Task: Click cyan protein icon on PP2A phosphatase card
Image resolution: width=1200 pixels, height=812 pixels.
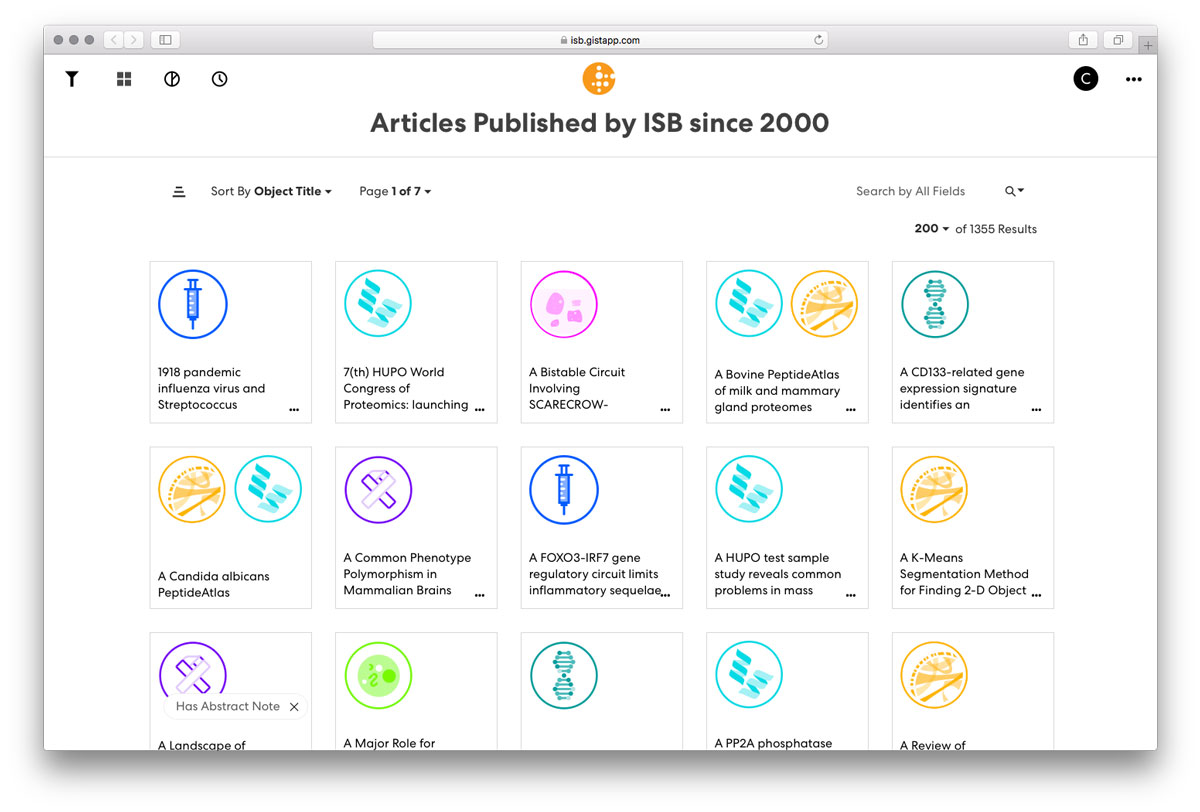Action: (x=749, y=676)
